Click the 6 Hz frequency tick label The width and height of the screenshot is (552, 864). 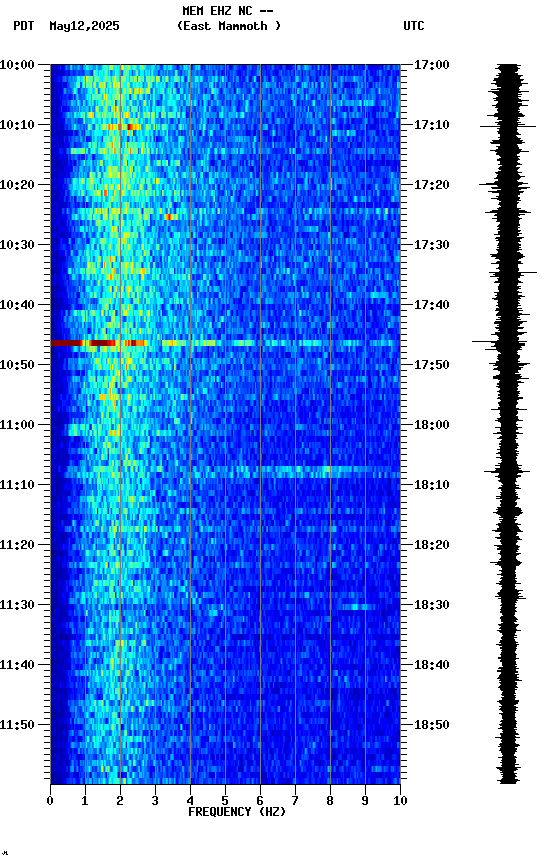tap(260, 801)
